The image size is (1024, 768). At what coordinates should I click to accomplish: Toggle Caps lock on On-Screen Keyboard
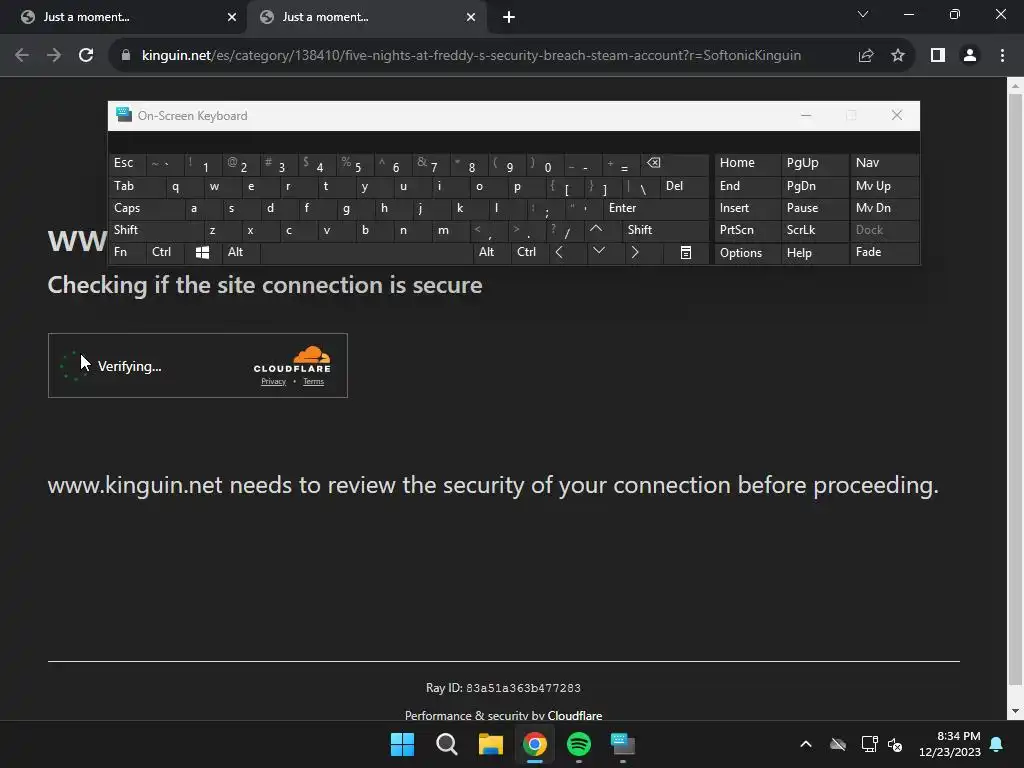[145, 208]
